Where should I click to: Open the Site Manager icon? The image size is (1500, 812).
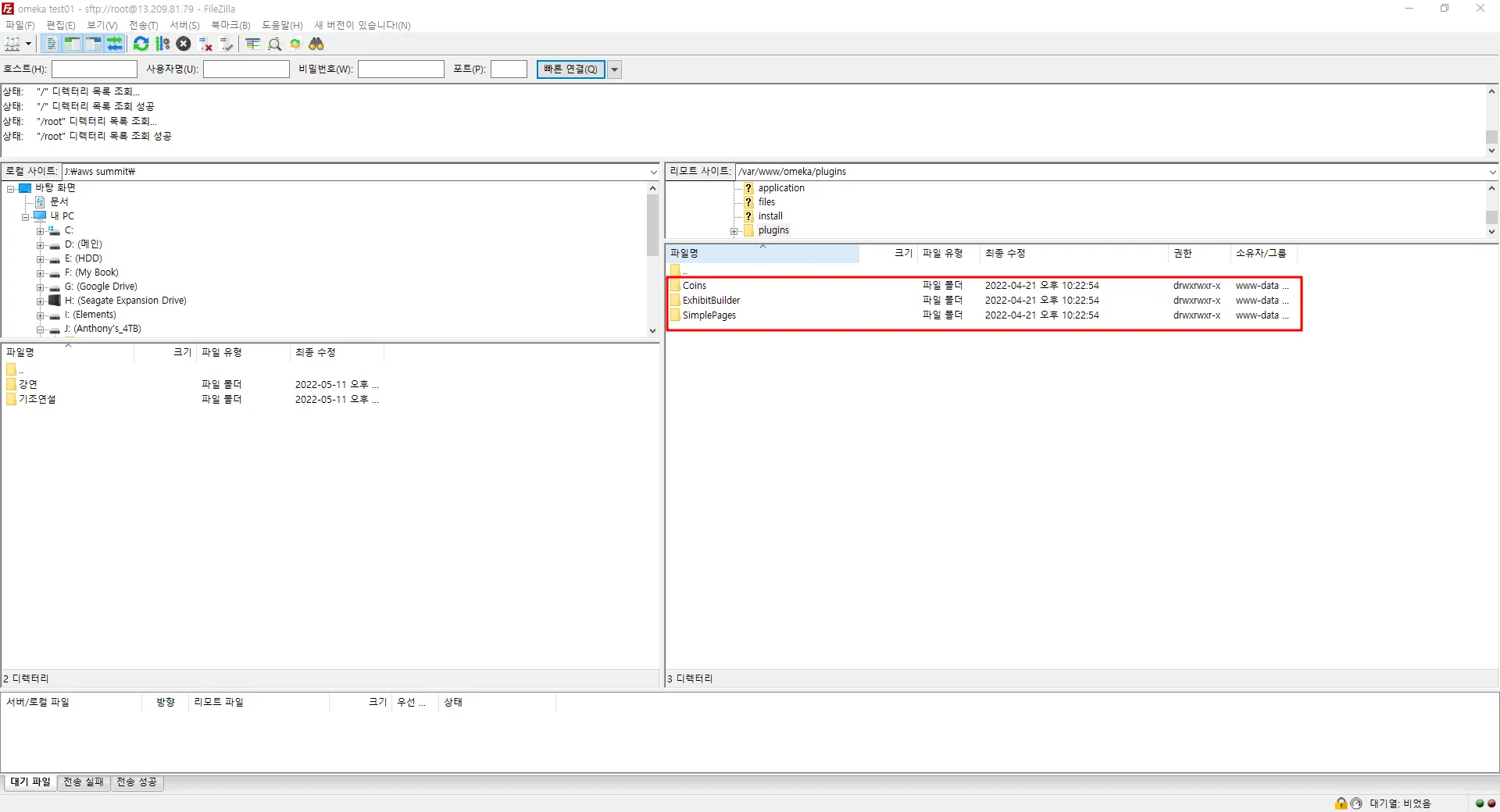pyautogui.click(x=12, y=45)
